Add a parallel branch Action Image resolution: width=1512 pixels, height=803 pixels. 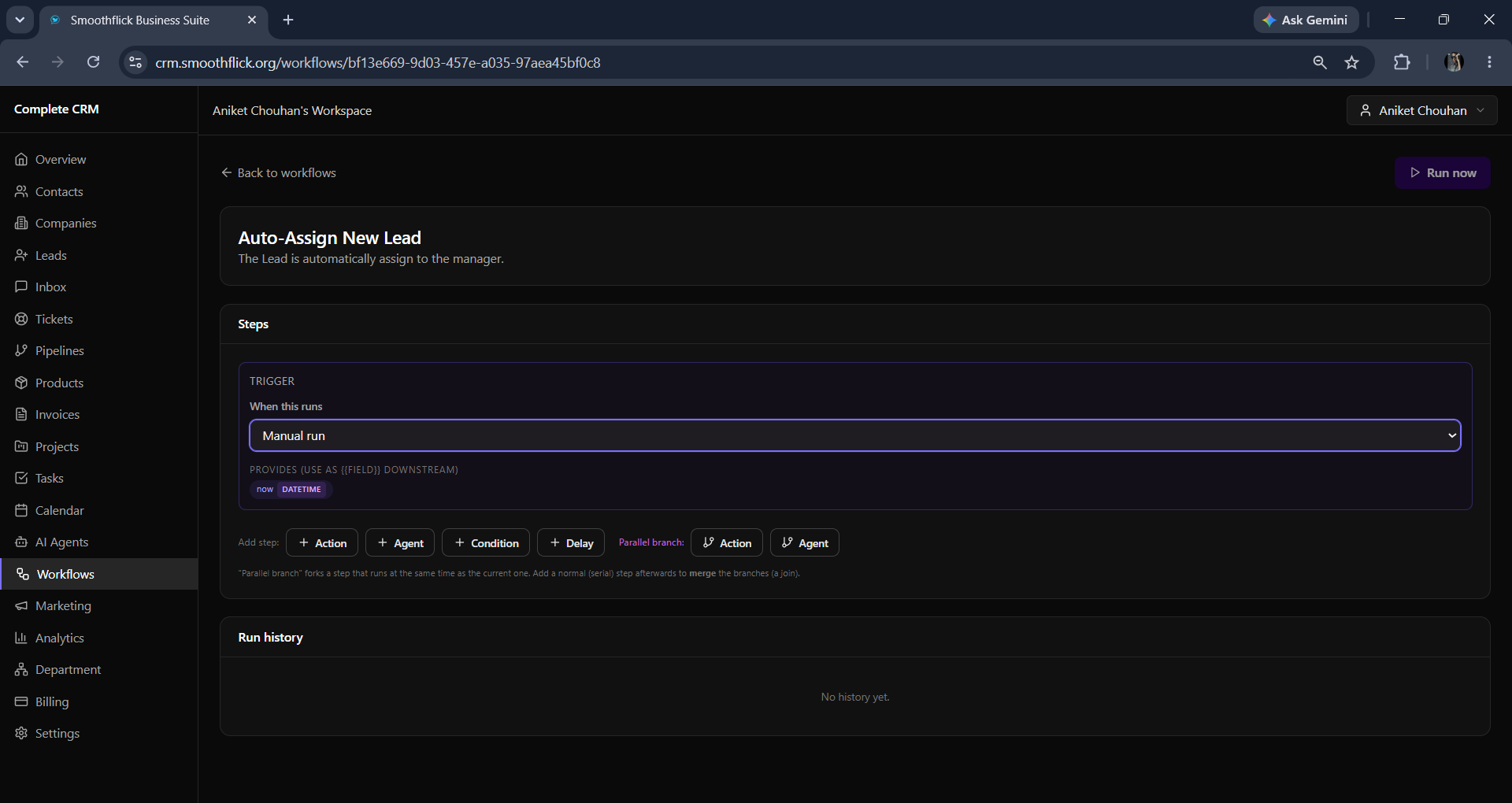click(727, 542)
